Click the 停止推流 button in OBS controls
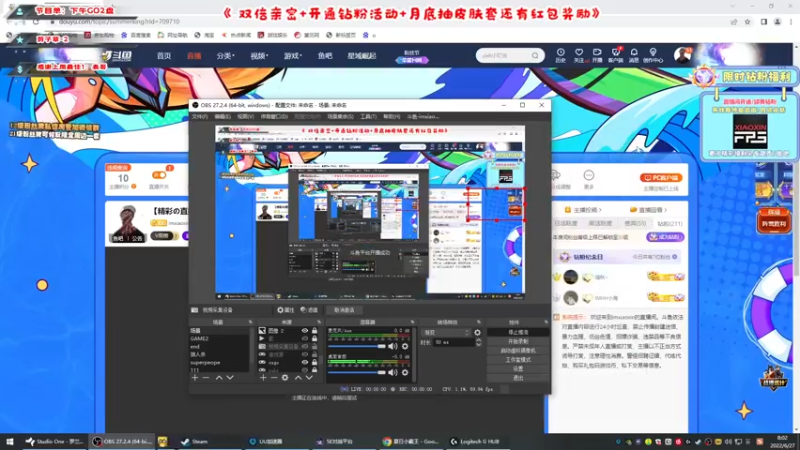The width and height of the screenshot is (800, 450). [x=518, y=332]
